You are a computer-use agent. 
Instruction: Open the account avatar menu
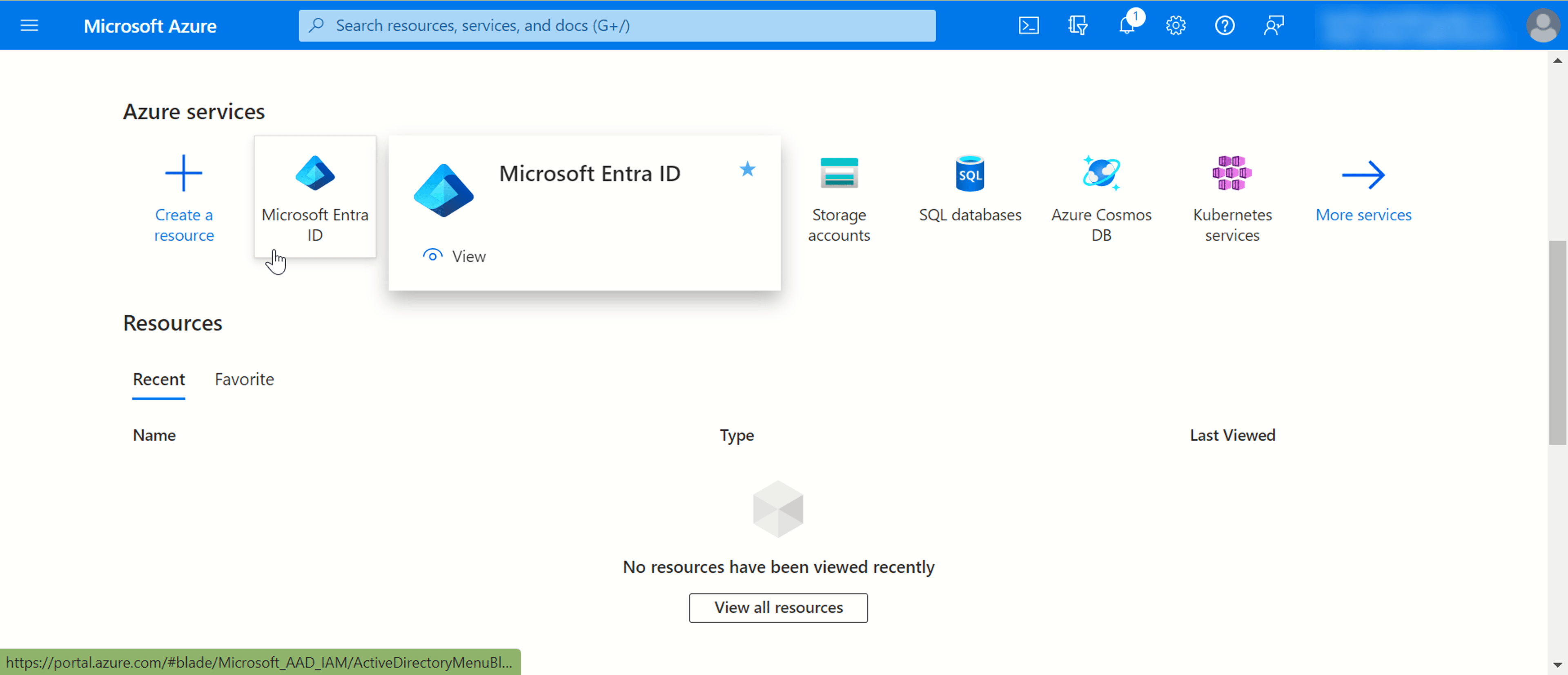(x=1543, y=26)
